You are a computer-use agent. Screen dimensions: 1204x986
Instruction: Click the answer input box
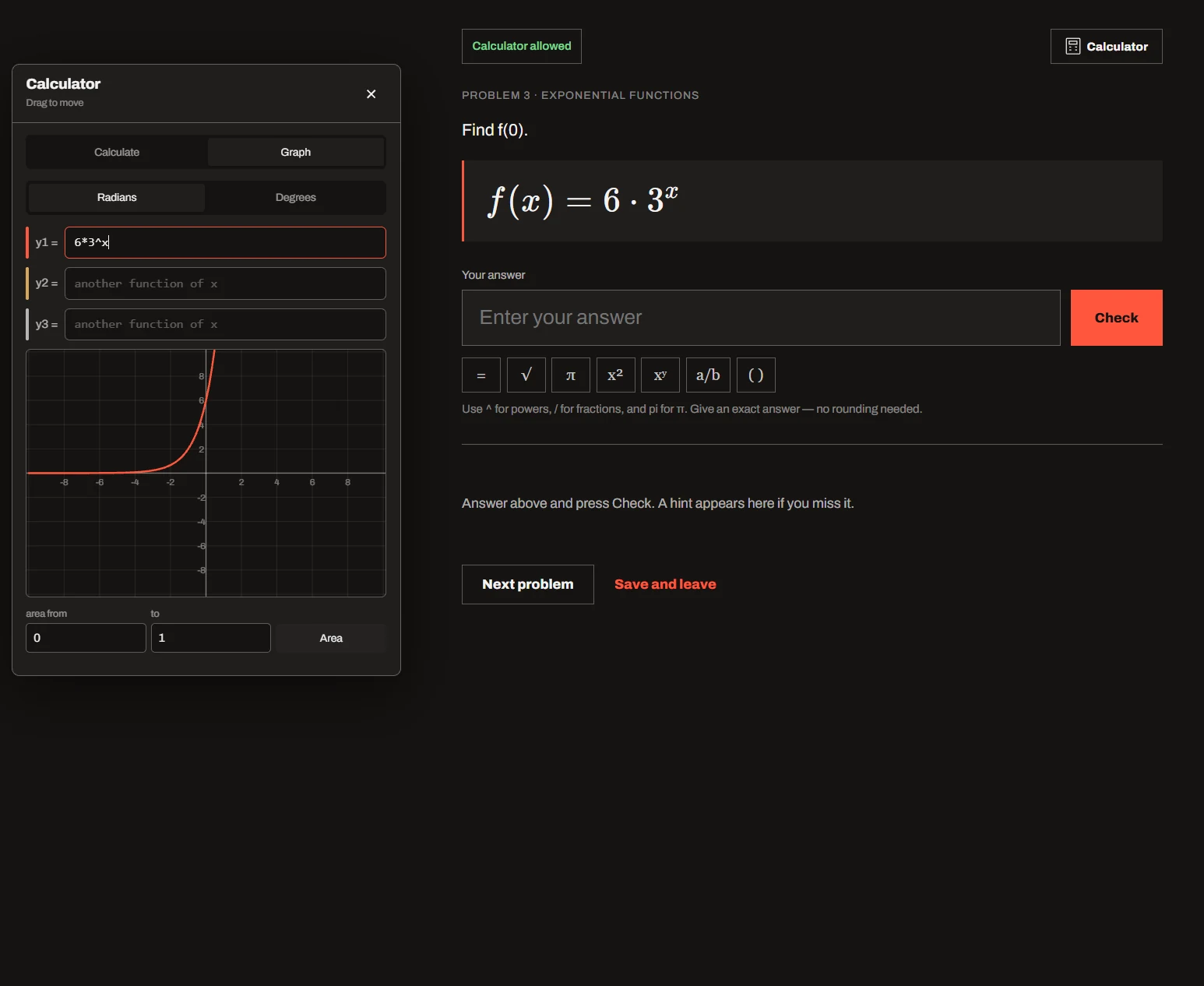[x=761, y=318]
